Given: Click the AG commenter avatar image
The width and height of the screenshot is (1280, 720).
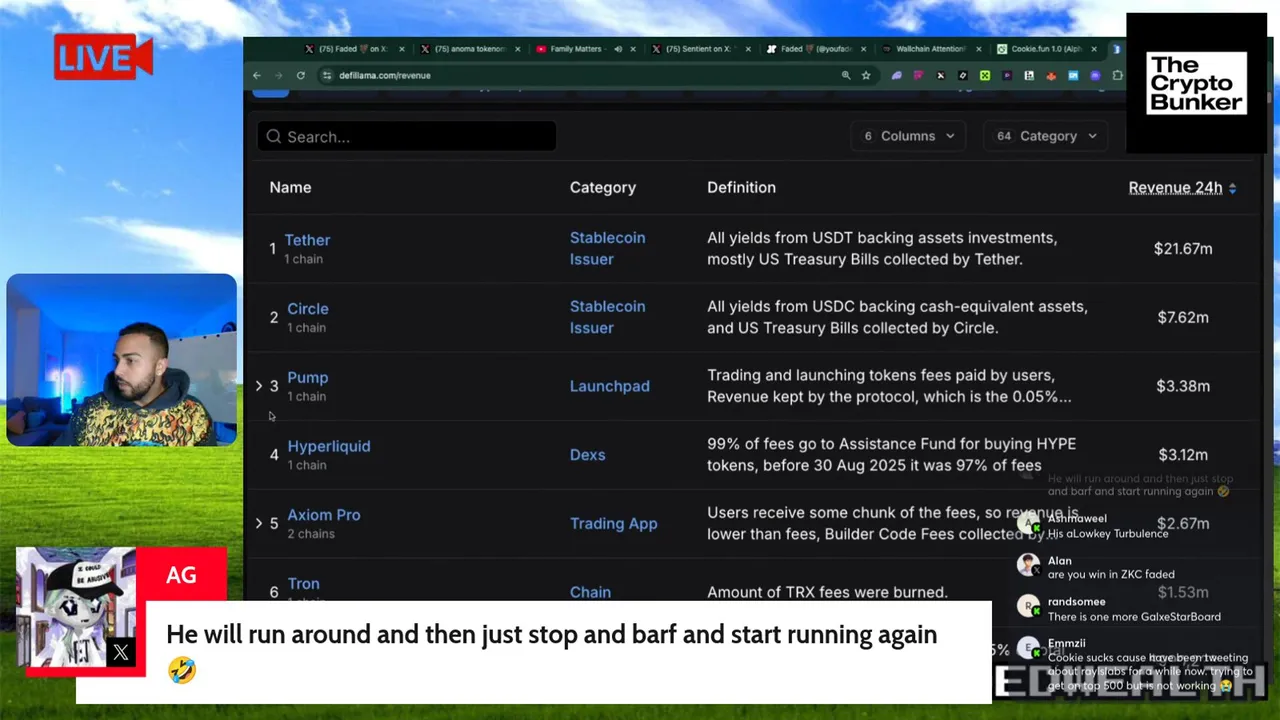Looking at the screenshot, I should [76, 607].
